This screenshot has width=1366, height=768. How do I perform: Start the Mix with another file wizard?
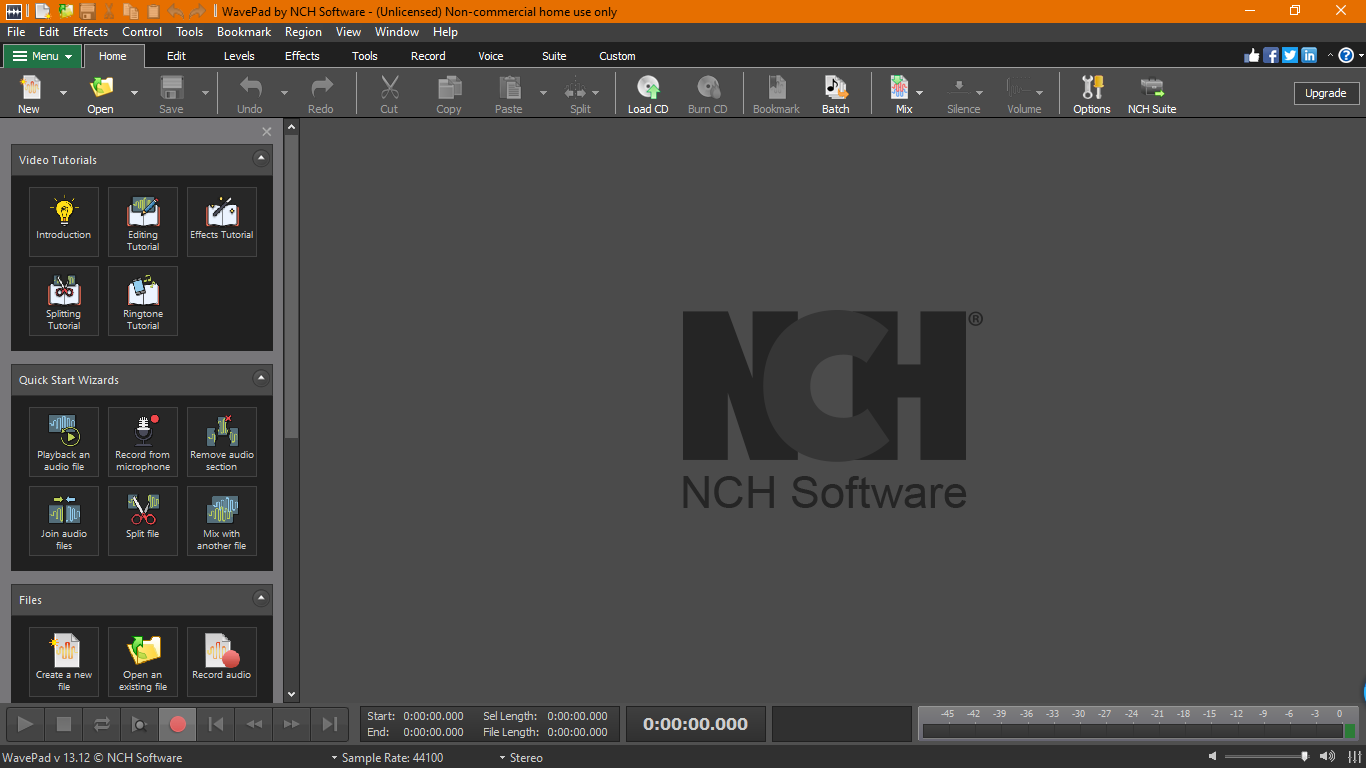pyautogui.click(x=222, y=521)
